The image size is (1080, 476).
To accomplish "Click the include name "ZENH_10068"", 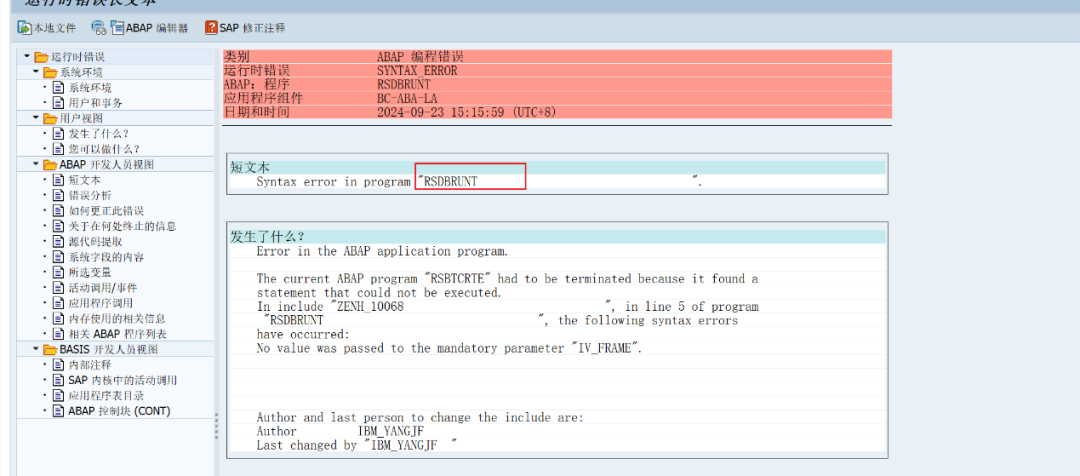I will point(367,307).
